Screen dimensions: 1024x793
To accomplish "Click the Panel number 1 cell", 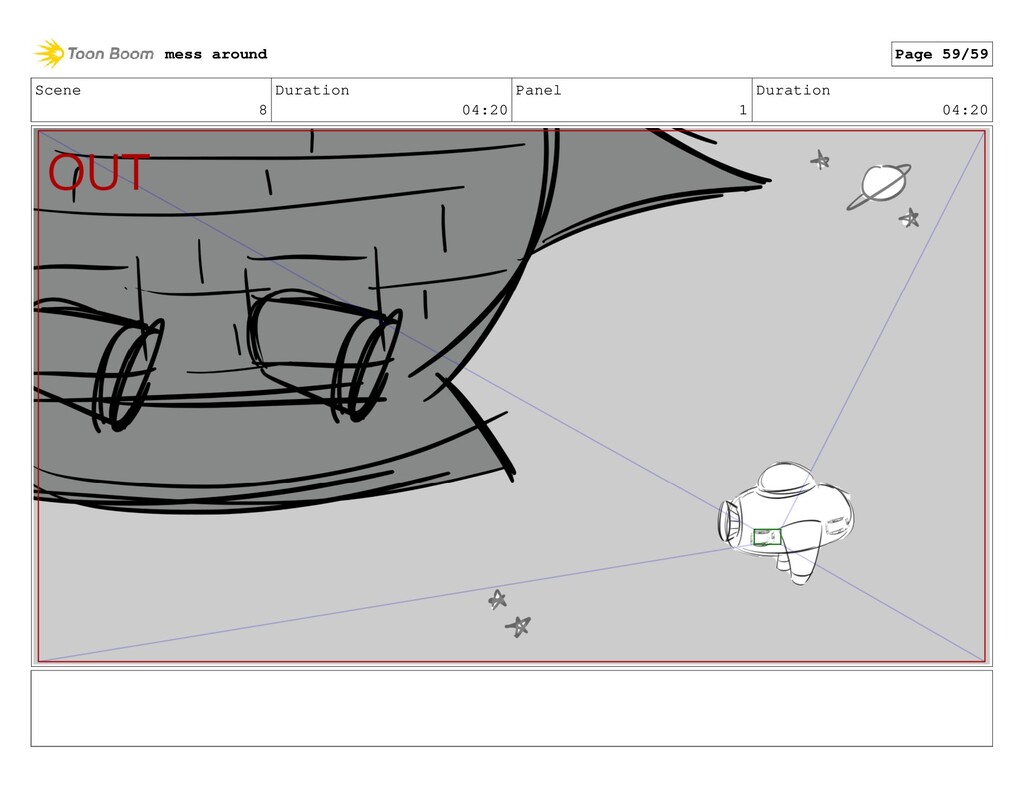I will pos(632,100).
